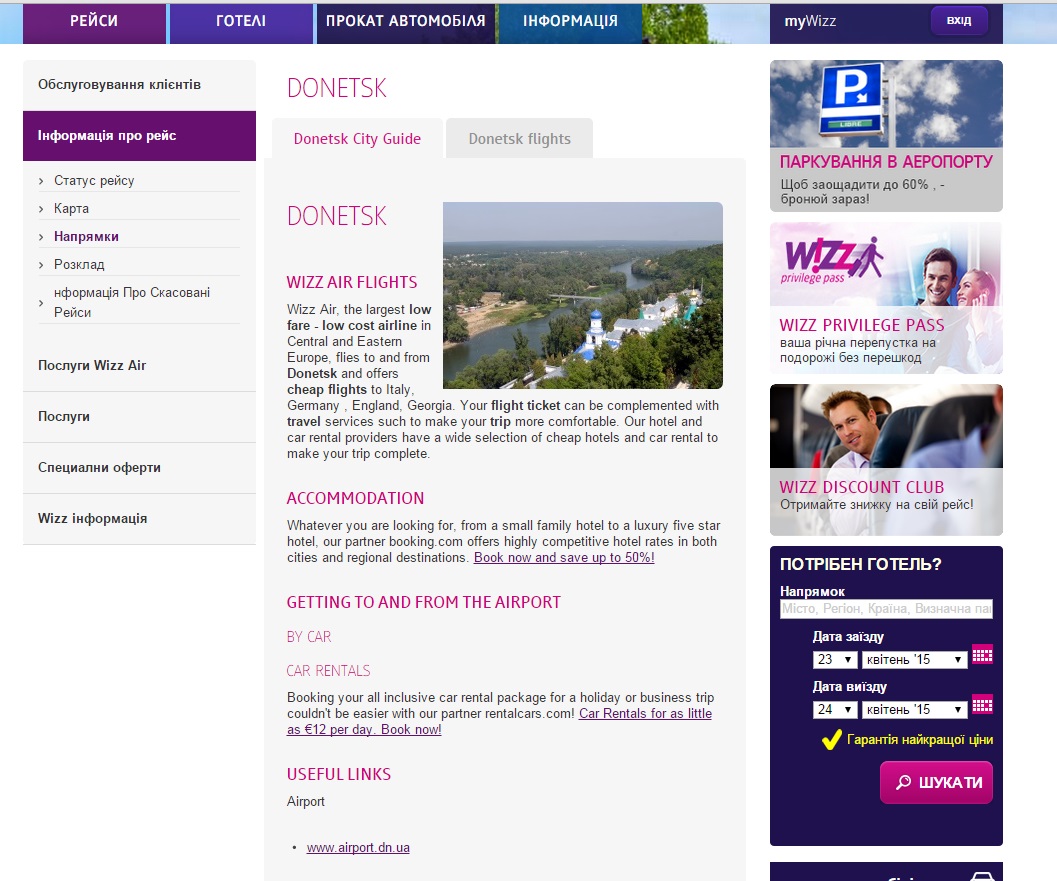Open check-in date calendar icon

pos(982,655)
